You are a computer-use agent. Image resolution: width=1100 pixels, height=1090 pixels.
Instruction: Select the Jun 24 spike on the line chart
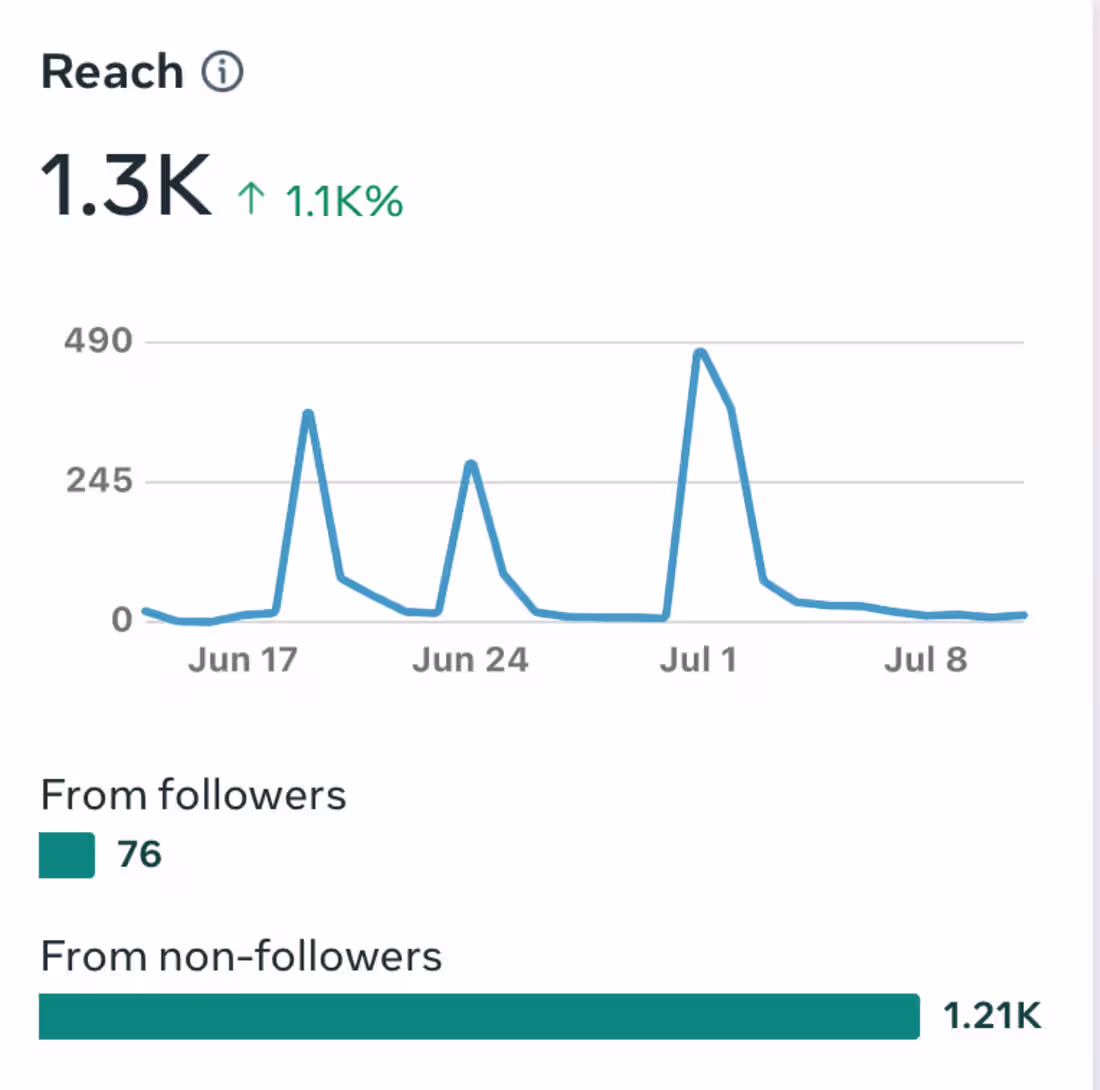[x=471, y=466]
